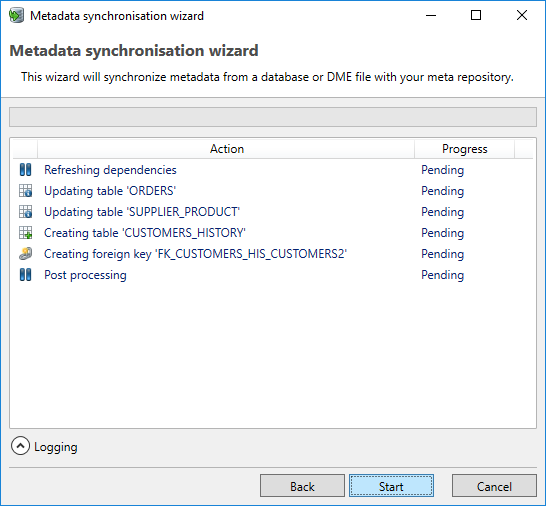Image resolution: width=546 pixels, height=506 pixels.
Task: Click the Logging label
Action: (x=56, y=447)
